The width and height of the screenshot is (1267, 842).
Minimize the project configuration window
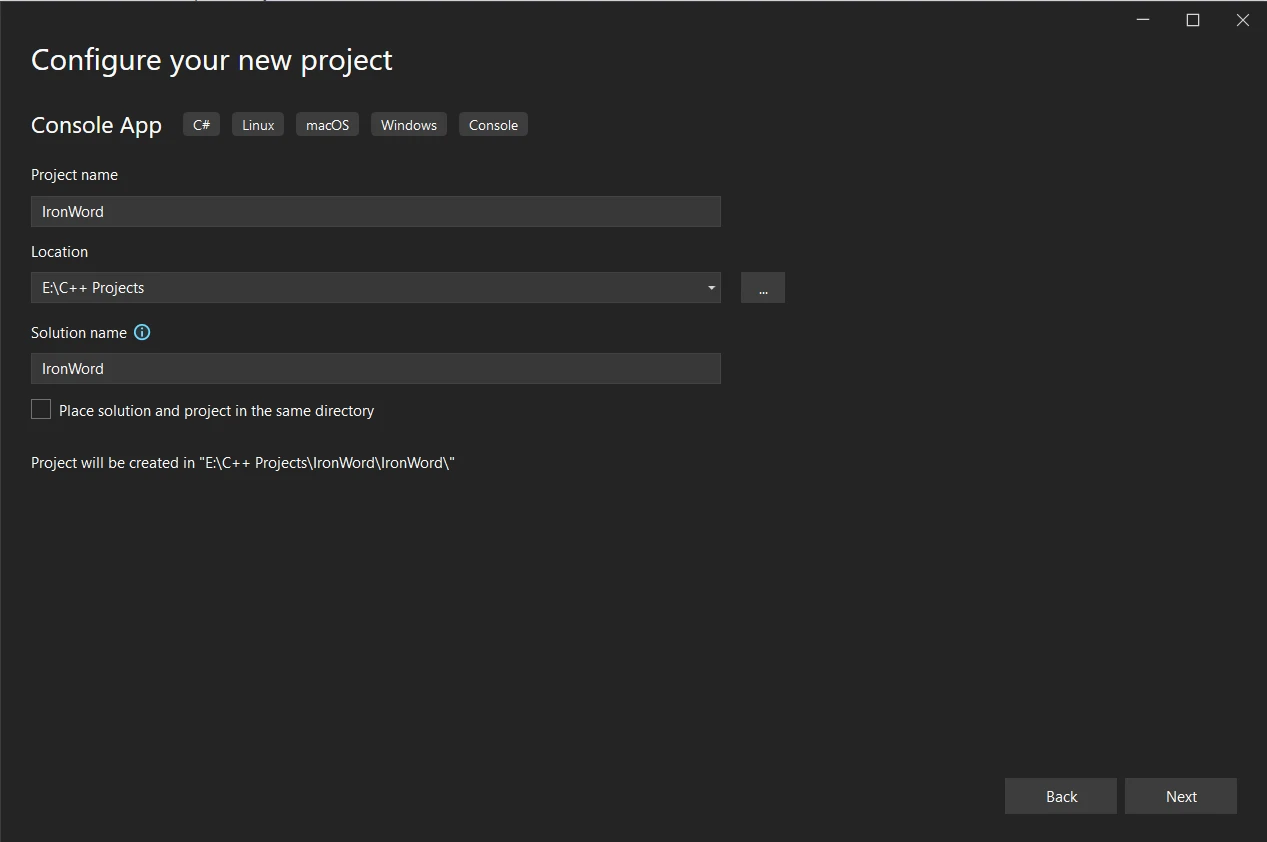[1143, 20]
